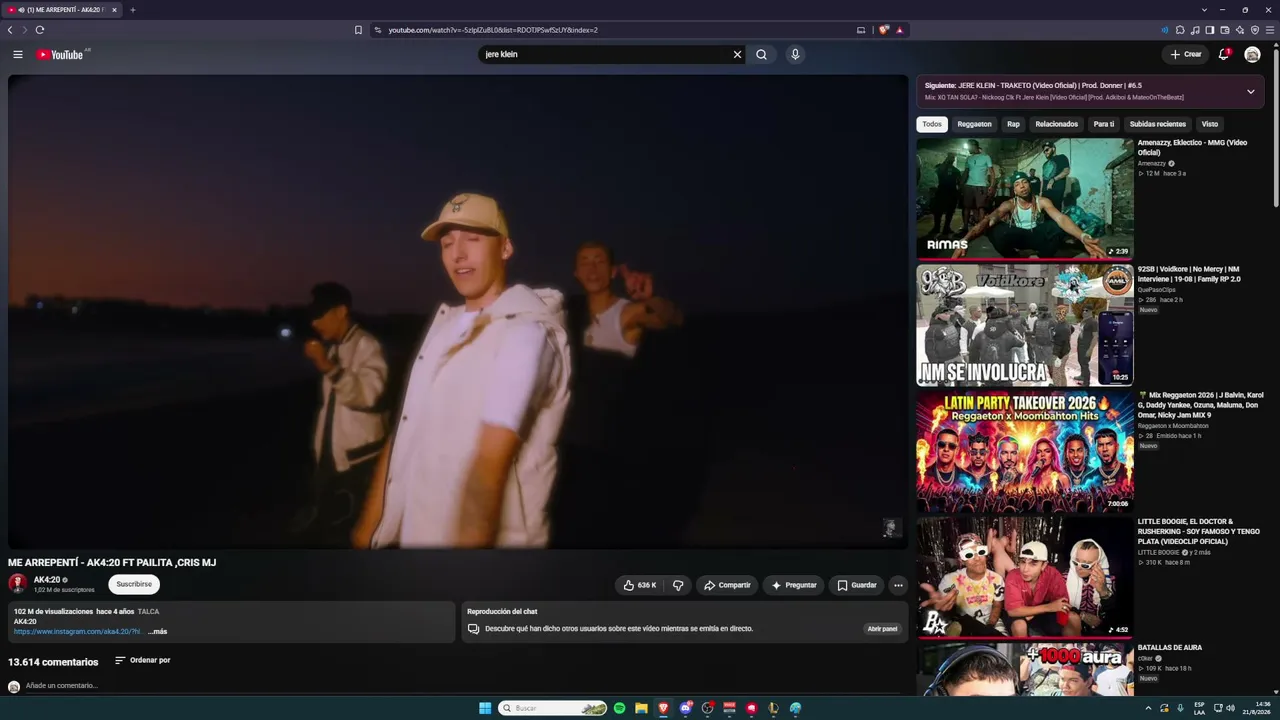The height and width of the screenshot is (720, 1280).
Task: Open File Explorer from the taskbar
Action: tap(641, 708)
